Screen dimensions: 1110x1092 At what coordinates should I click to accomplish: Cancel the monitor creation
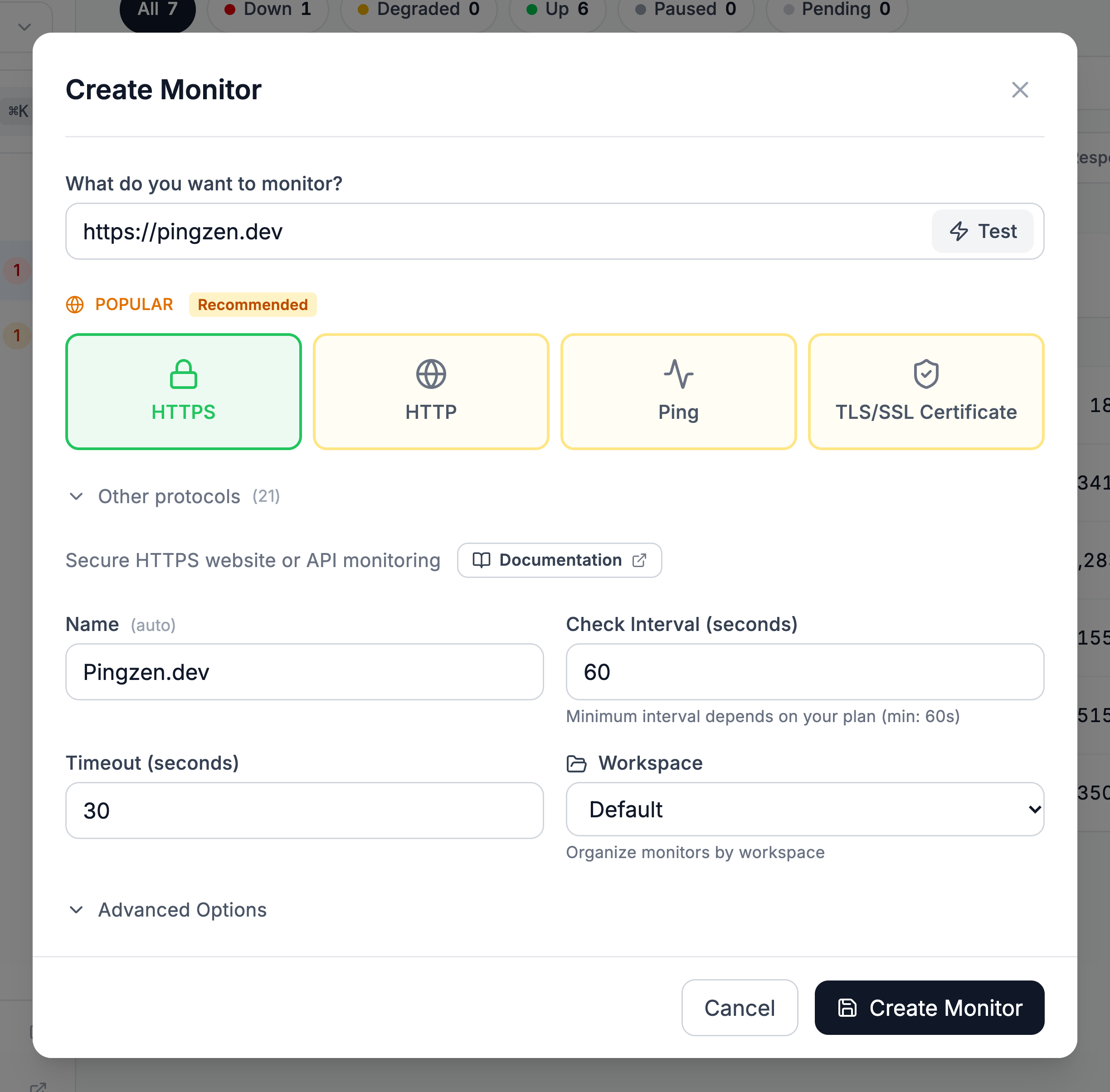[x=740, y=1008]
